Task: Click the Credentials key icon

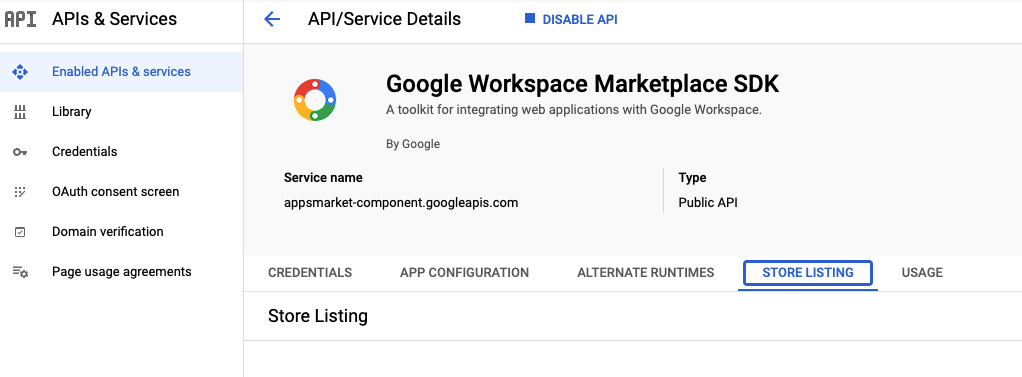Action: (20, 152)
